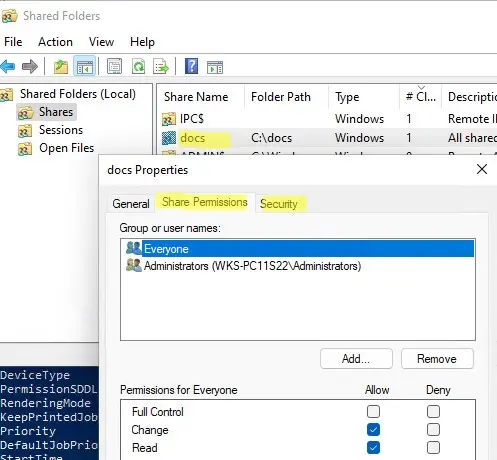Screen dimensions: 497x460
Task: Click the Refresh toolbar icon
Action: 138,66
